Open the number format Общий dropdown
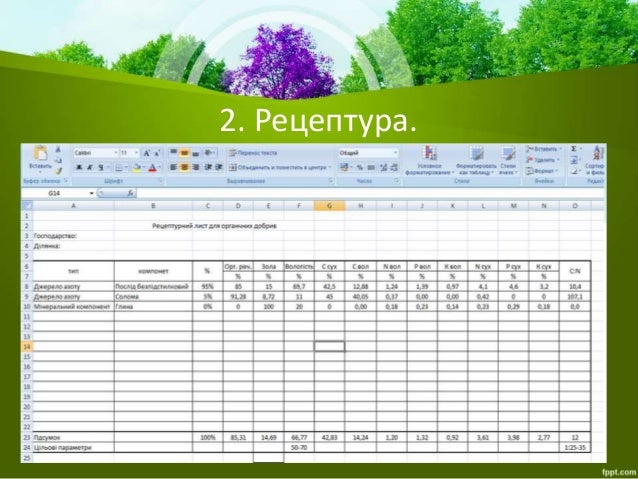Image resolution: width=638 pixels, height=479 pixels. click(x=395, y=153)
